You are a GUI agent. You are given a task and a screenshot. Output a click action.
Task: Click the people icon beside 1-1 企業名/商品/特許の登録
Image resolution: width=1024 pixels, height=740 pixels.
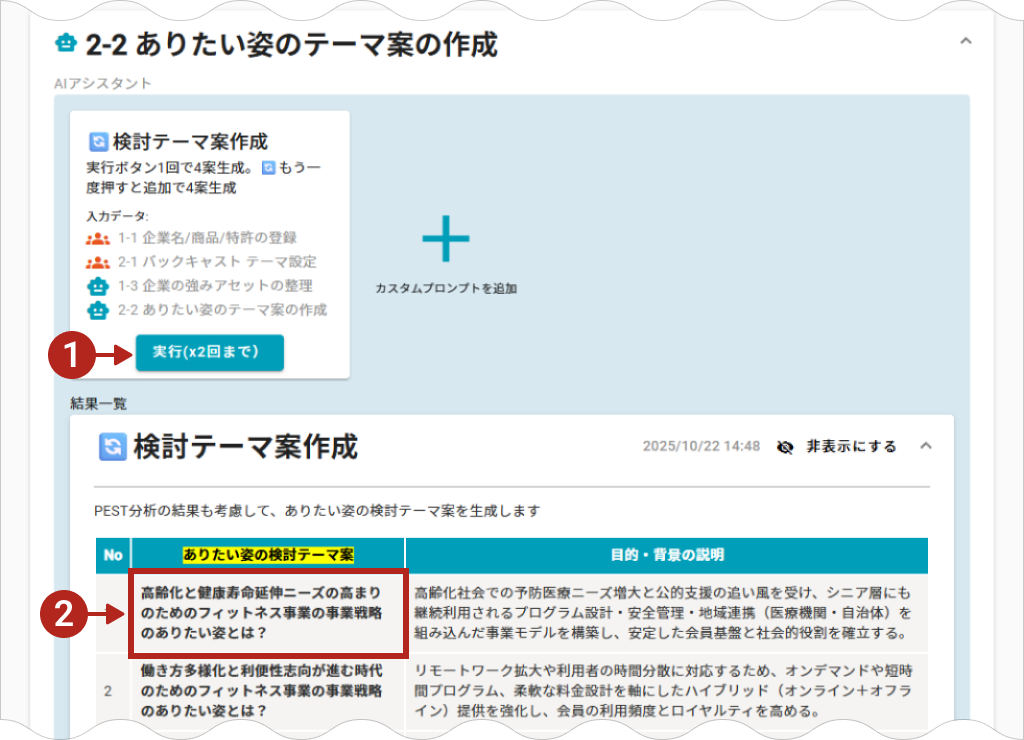(97, 238)
